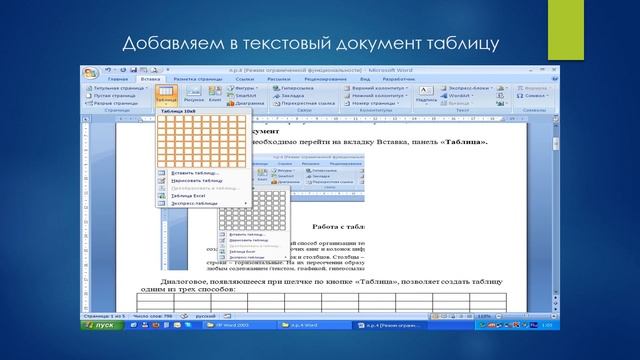Open the Windows Пуск start button

(x=102, y=325)
